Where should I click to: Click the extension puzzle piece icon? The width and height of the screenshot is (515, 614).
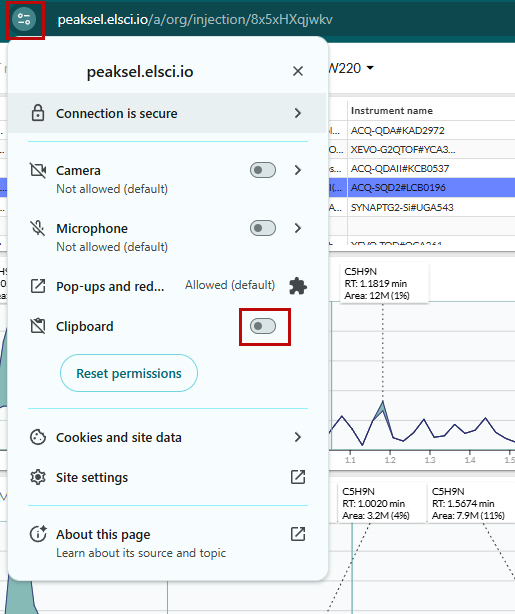(x=298, y=286)
